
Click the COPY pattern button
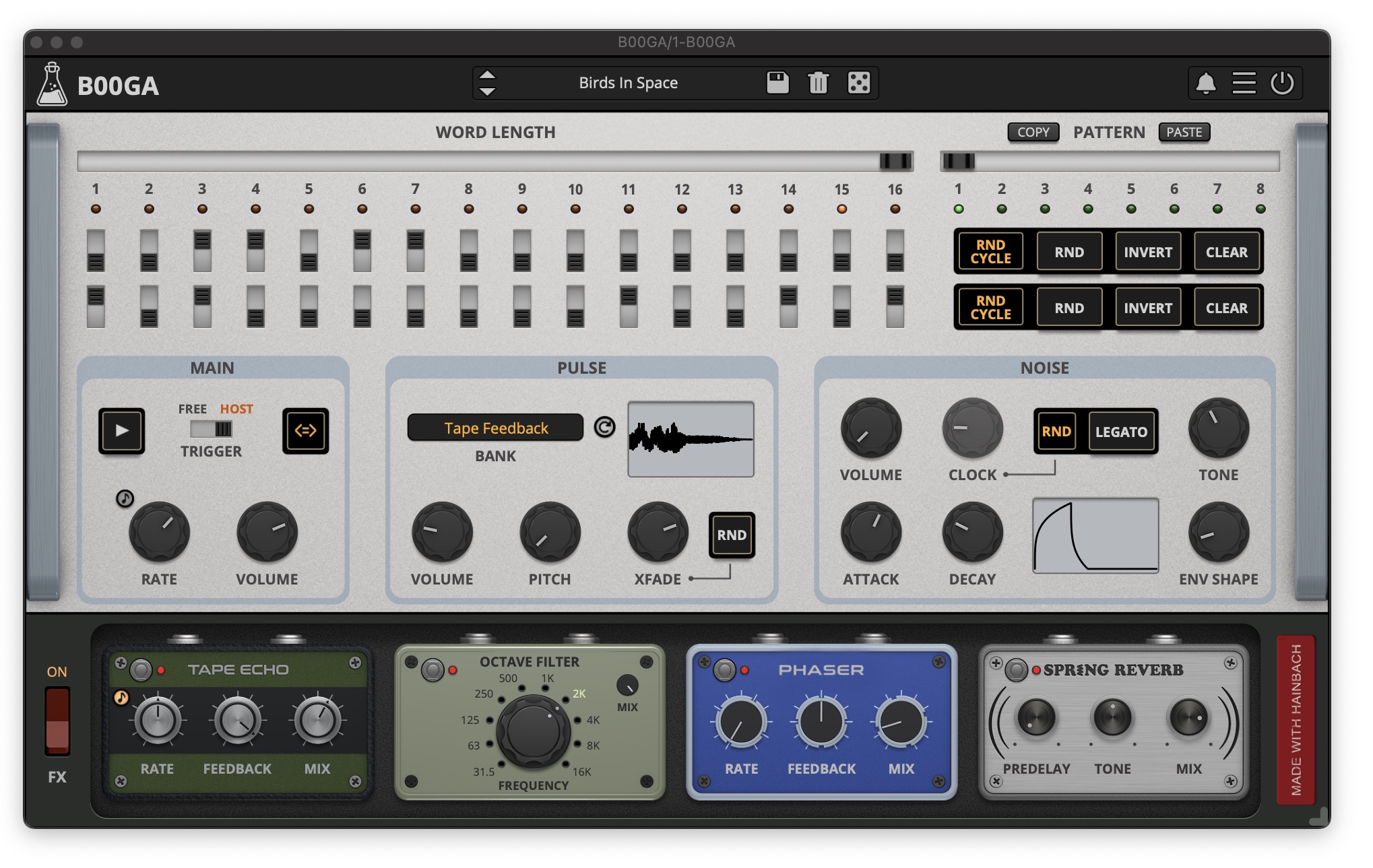click(1033, 132)
